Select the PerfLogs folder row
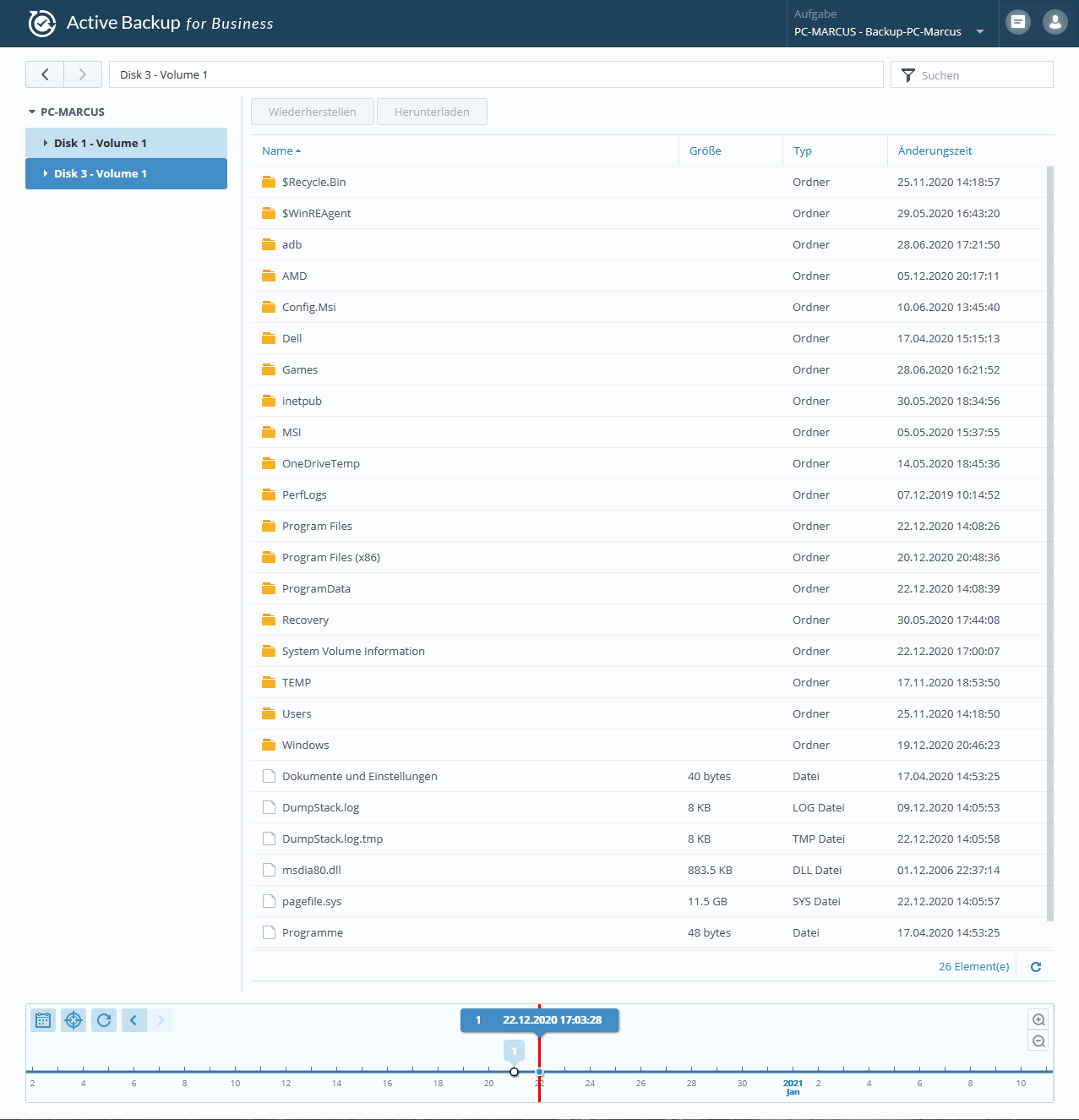The image size is (1079, 1120). (x=648, y=494)
